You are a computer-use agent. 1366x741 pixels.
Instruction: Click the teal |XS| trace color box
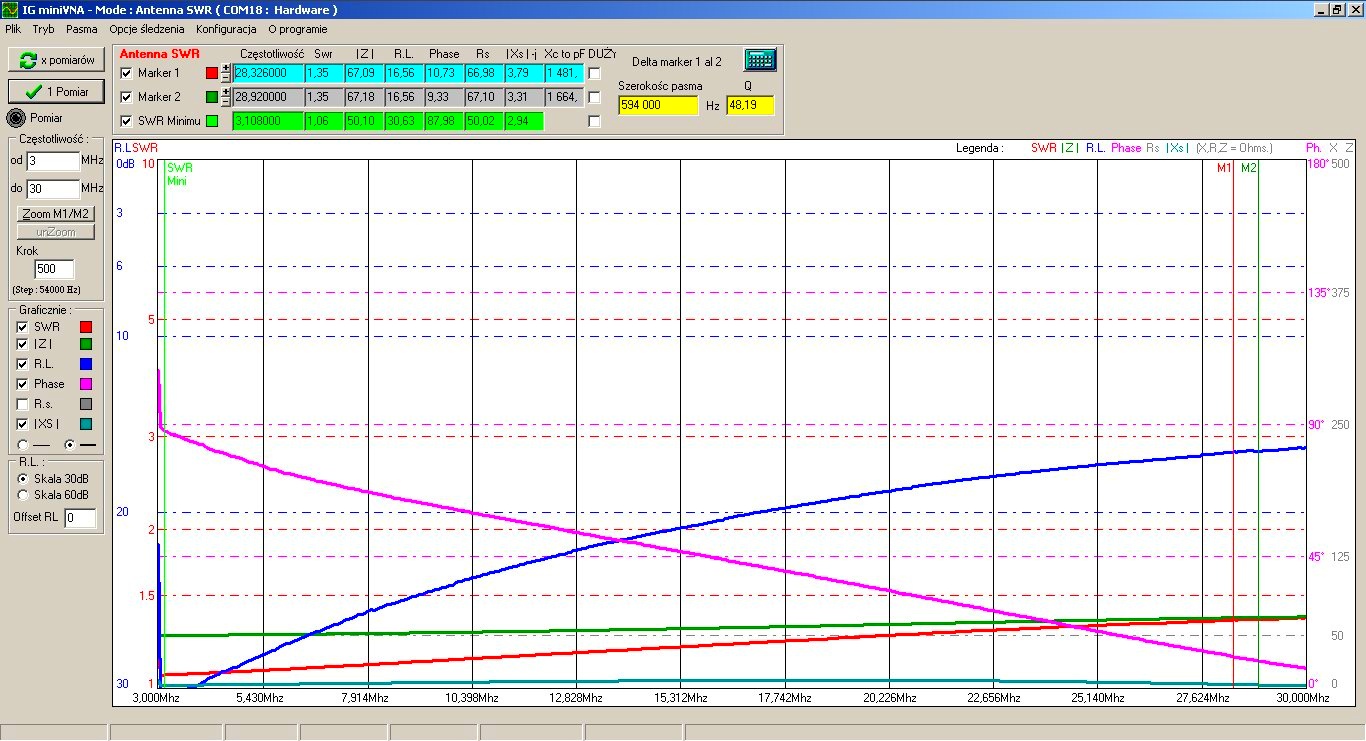coord(85,424)
